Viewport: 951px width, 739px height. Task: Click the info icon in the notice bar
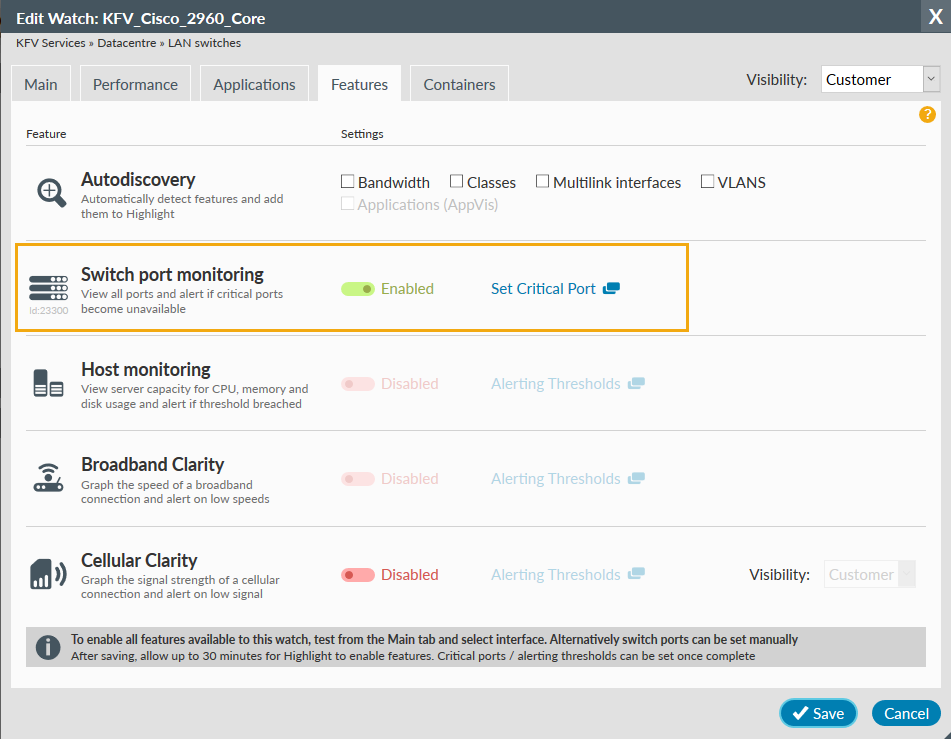coord(48,646)
